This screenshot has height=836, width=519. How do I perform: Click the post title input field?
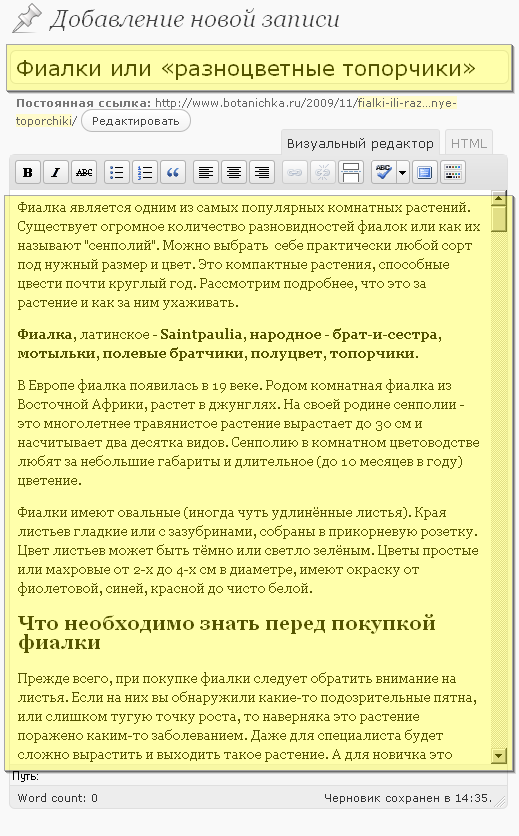259,69
